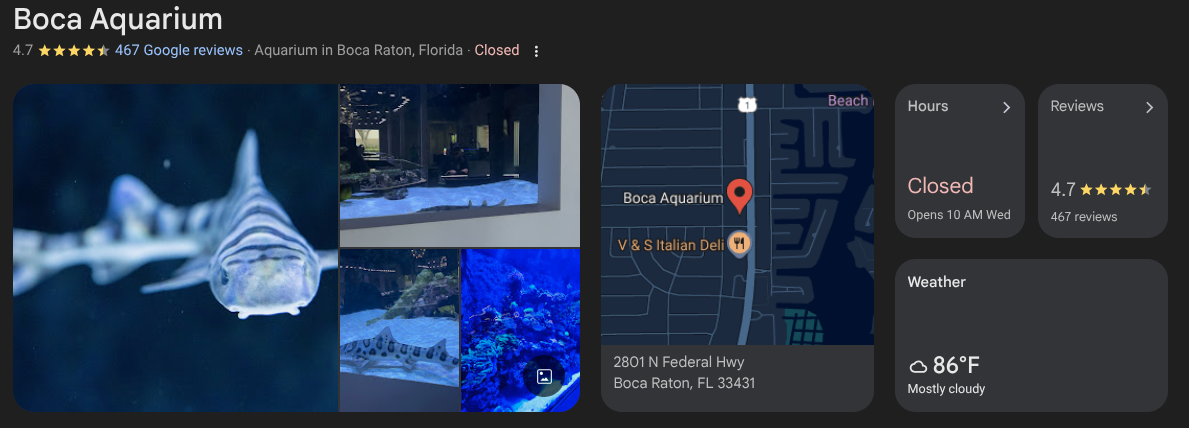
Task: Click the star rating under the title
Action: tap(74, 51)
